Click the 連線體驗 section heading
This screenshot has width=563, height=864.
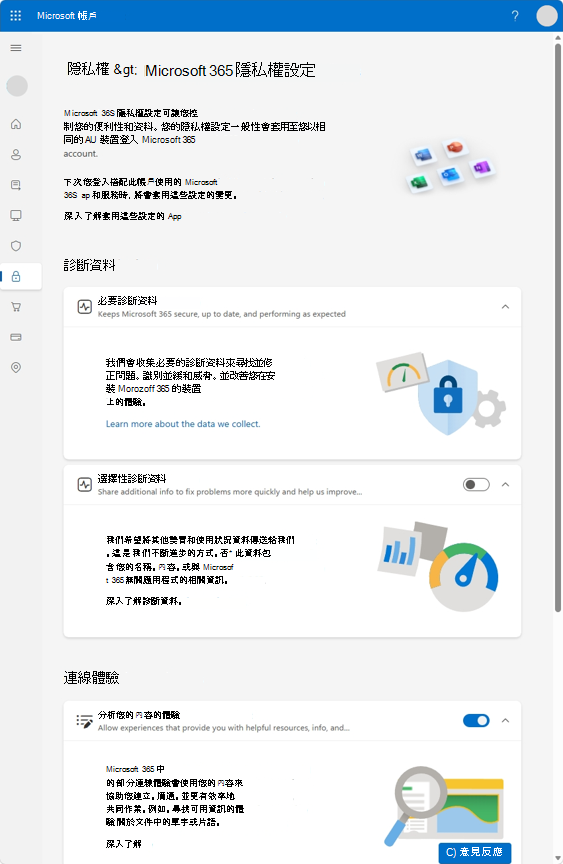pyautogui.click(x=91, y=678)
